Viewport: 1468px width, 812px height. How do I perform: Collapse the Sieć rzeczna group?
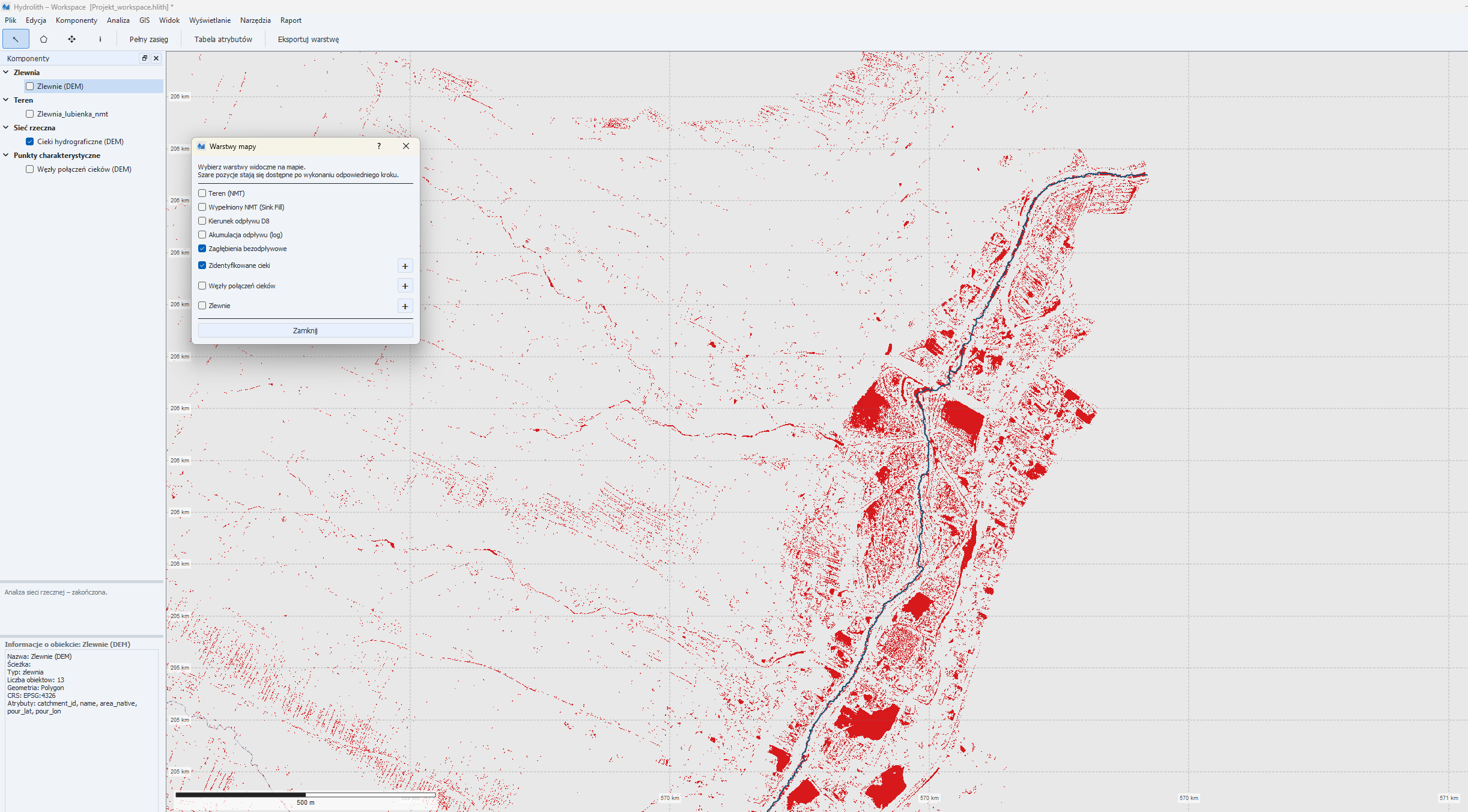coord(6,127)
